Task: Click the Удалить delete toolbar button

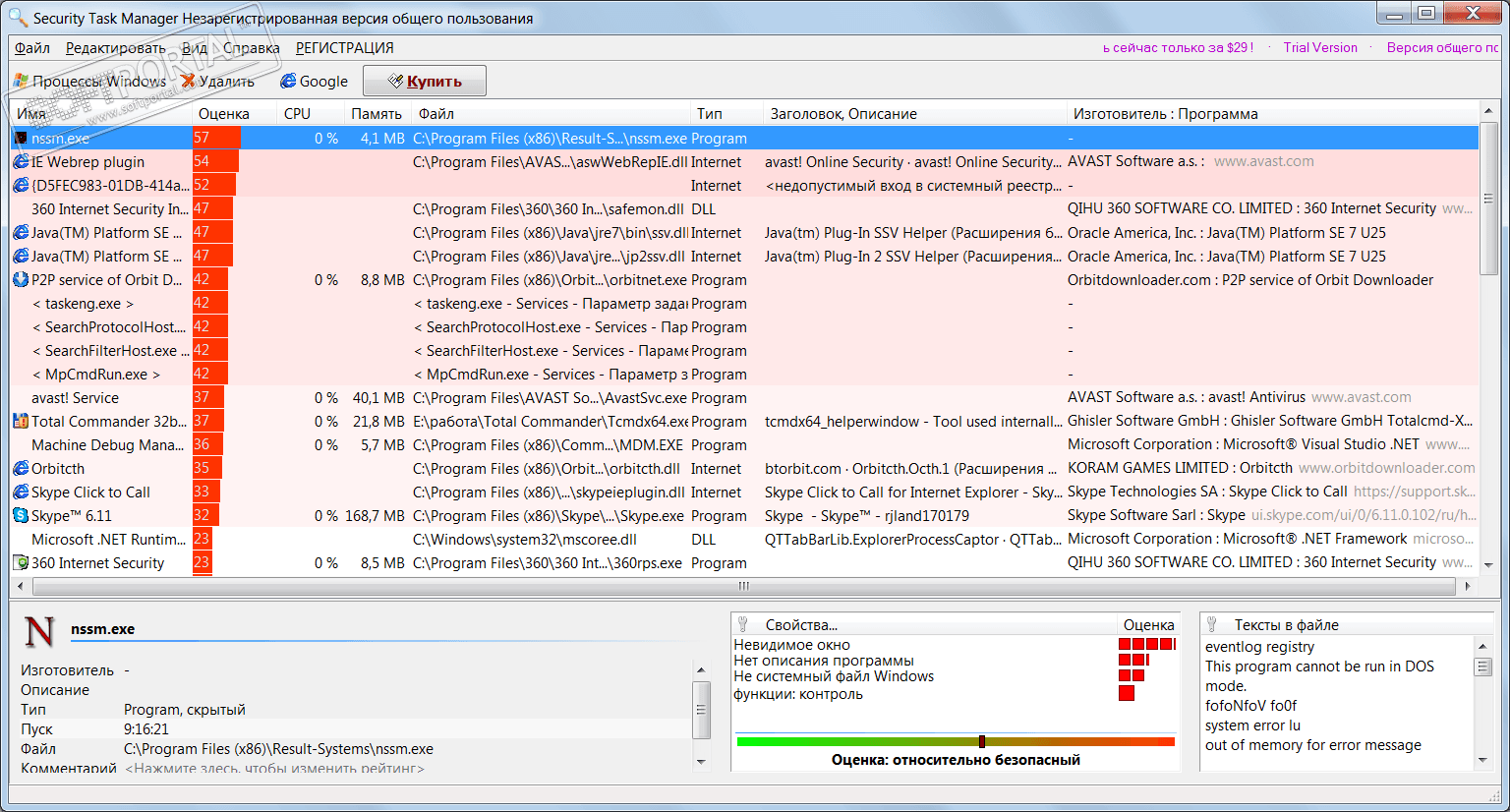Action: (217, 82)
